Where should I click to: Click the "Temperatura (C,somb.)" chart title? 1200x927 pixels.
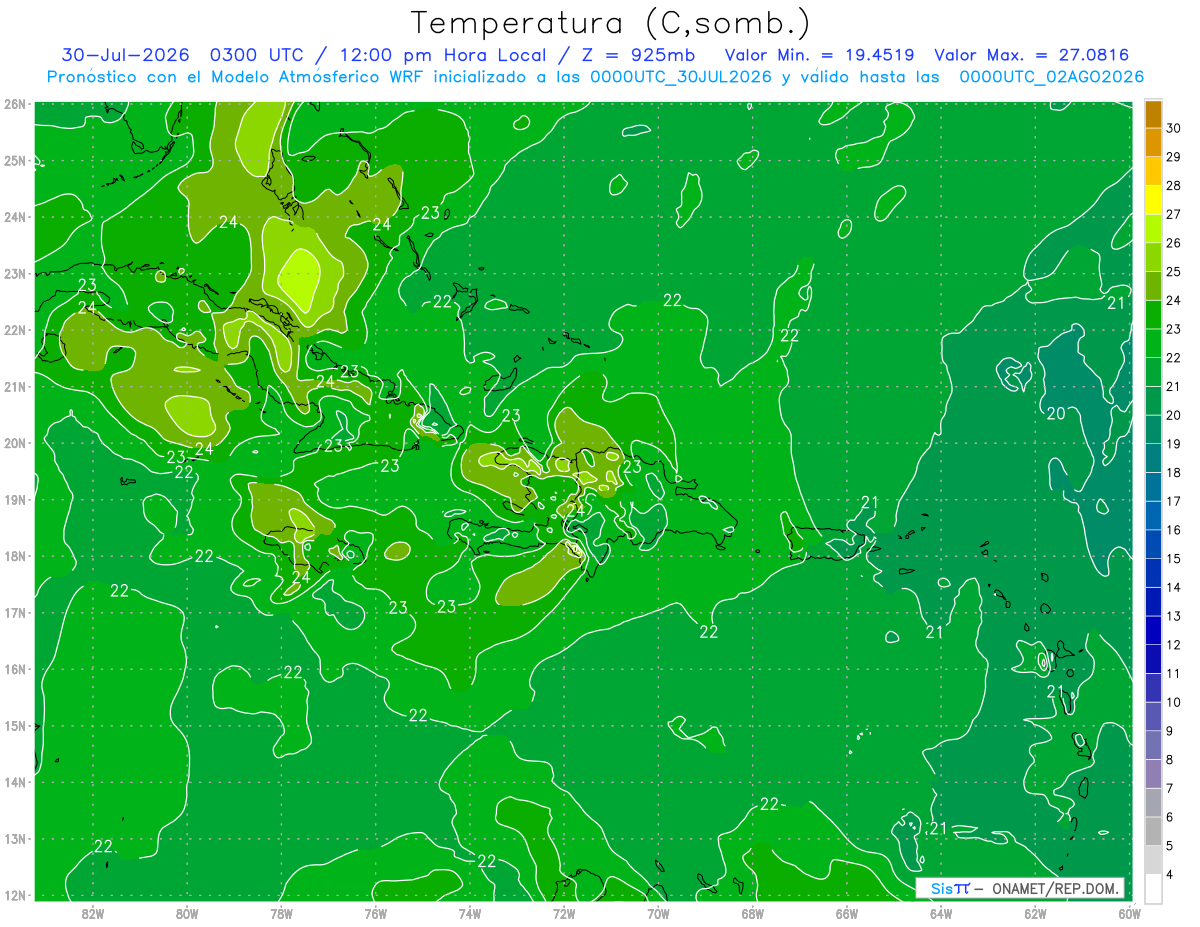(611, 23)
